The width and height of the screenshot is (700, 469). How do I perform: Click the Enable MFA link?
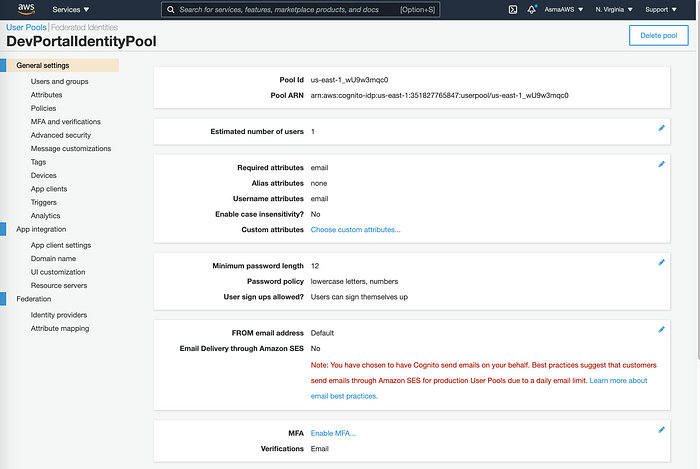click(333, 433)
